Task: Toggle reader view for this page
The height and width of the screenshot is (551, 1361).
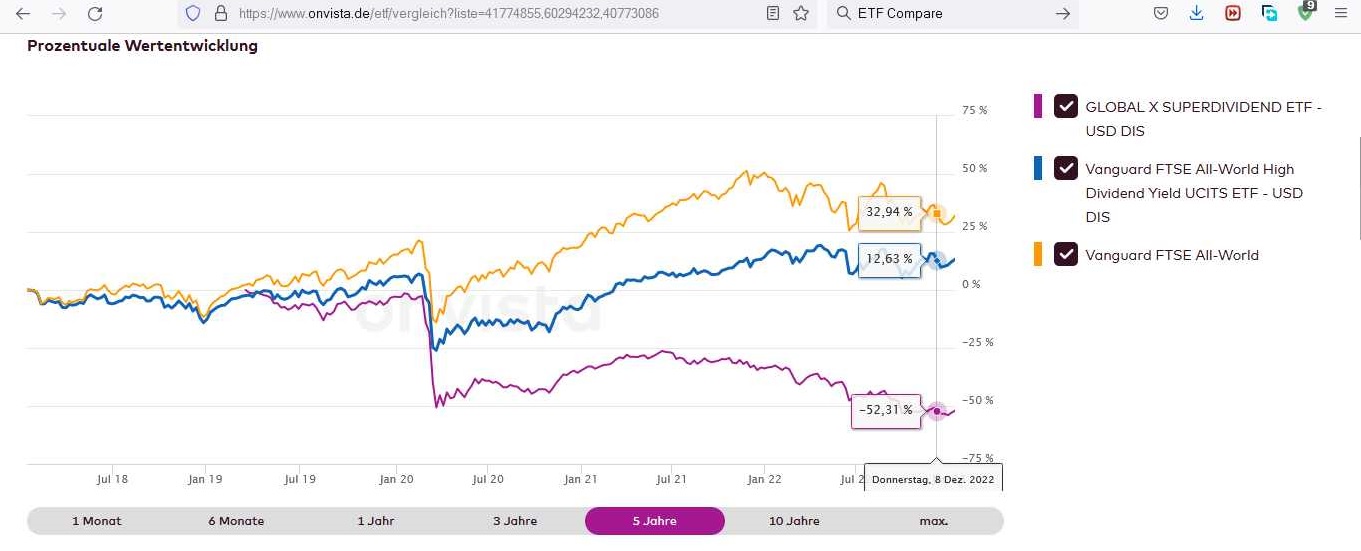Action: tap(772, 14)
